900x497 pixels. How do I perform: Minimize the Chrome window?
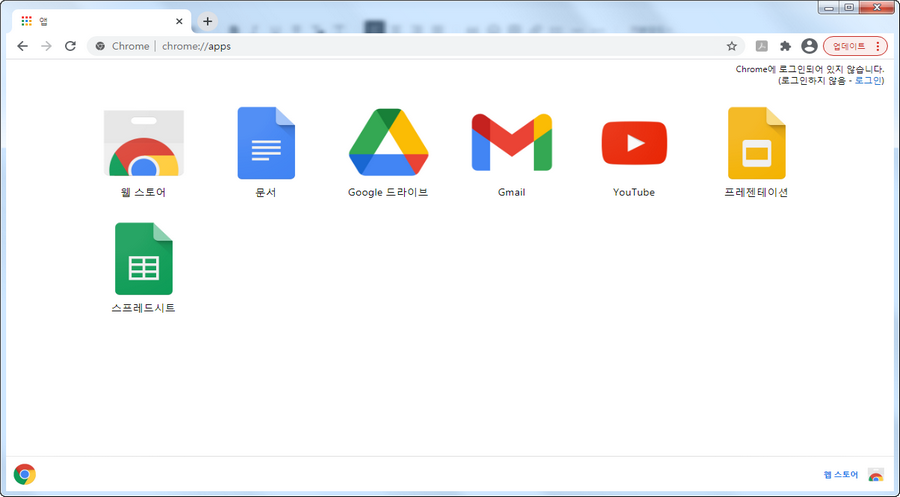[829, 7]
